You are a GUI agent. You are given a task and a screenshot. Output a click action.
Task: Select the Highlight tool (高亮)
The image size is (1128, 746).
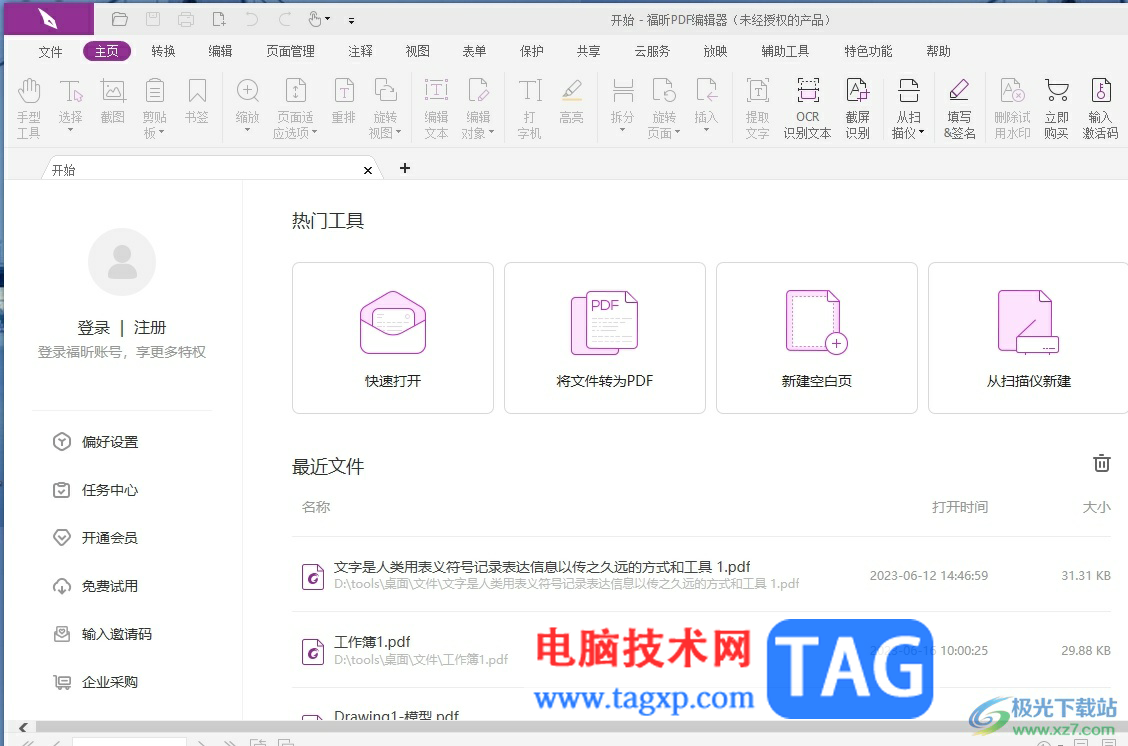571,101
